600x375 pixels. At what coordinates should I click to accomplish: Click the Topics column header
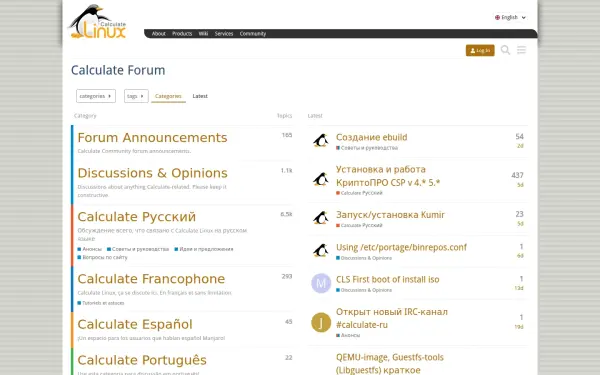click(x=284, y=116)
